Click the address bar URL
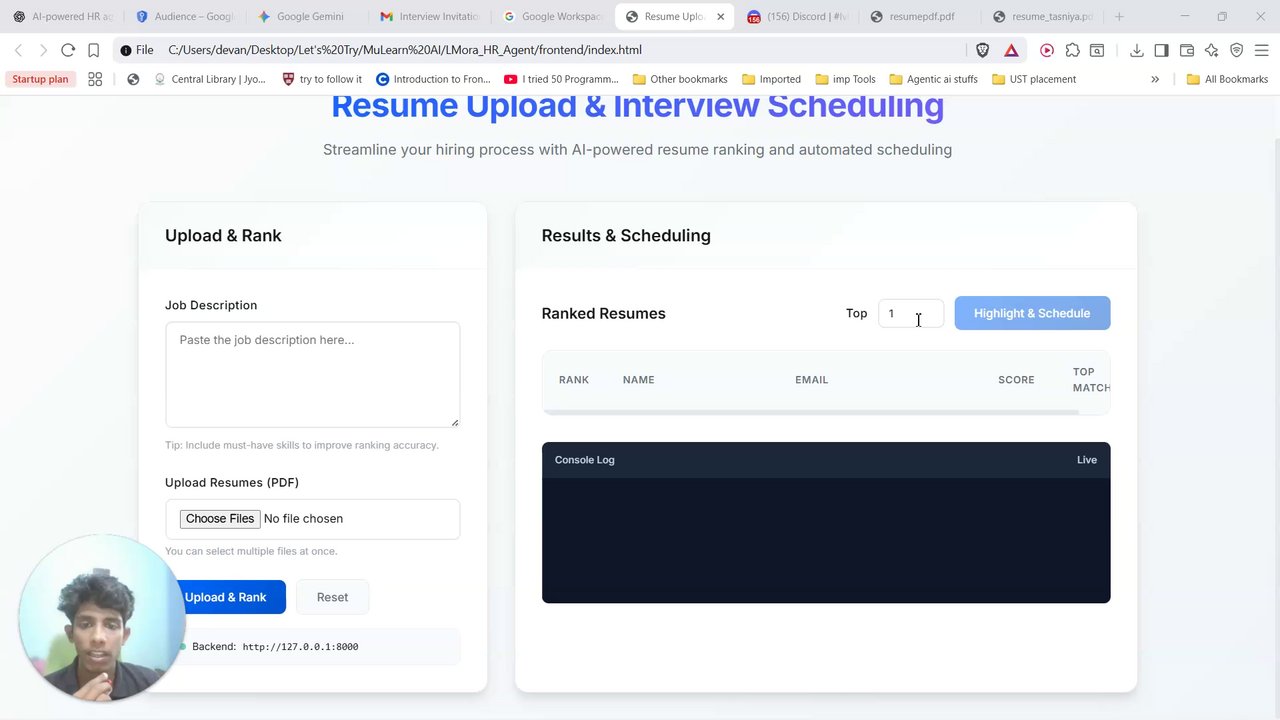 [x=405, y=50]
